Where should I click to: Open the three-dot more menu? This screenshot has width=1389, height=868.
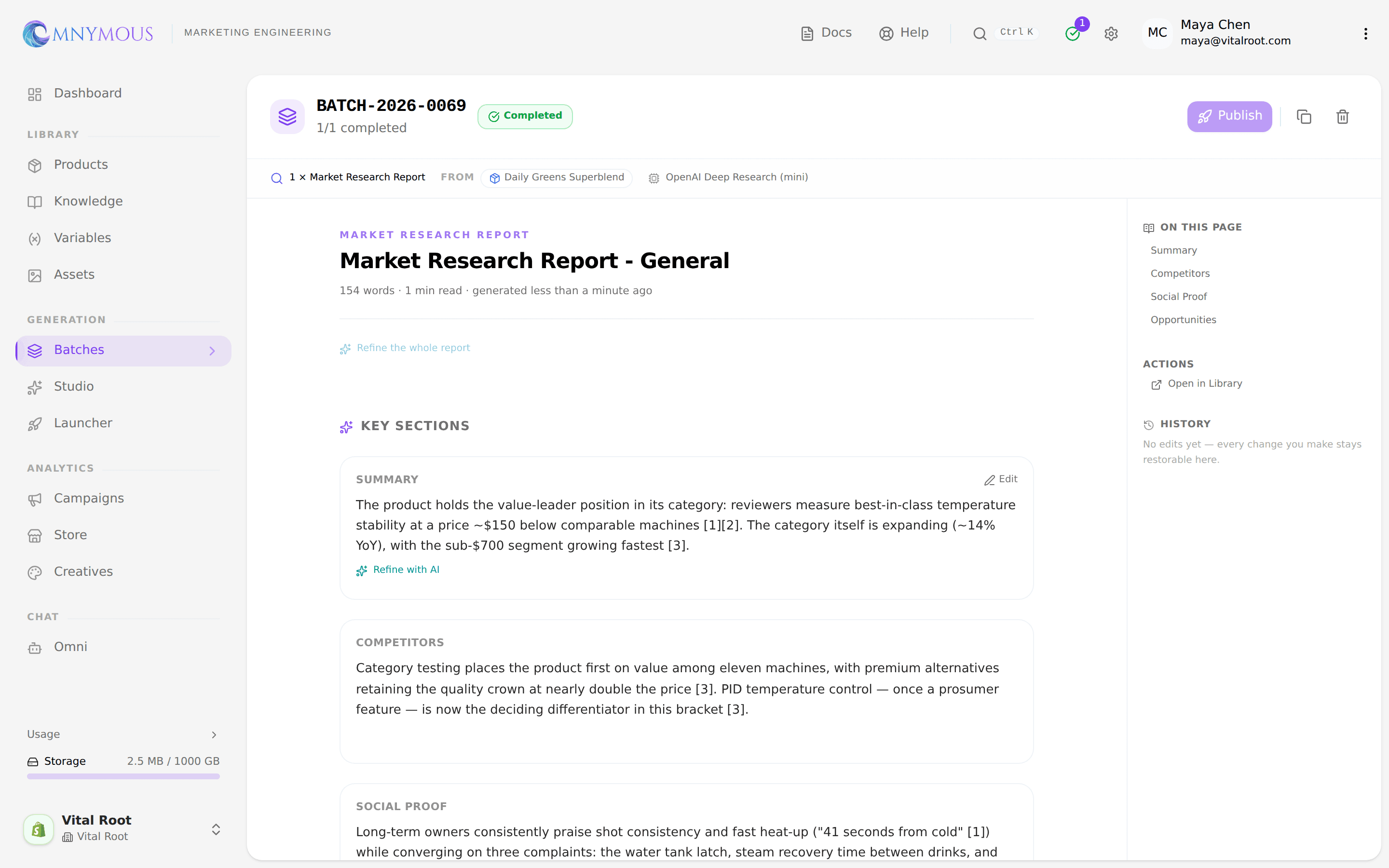point(1365,33)
